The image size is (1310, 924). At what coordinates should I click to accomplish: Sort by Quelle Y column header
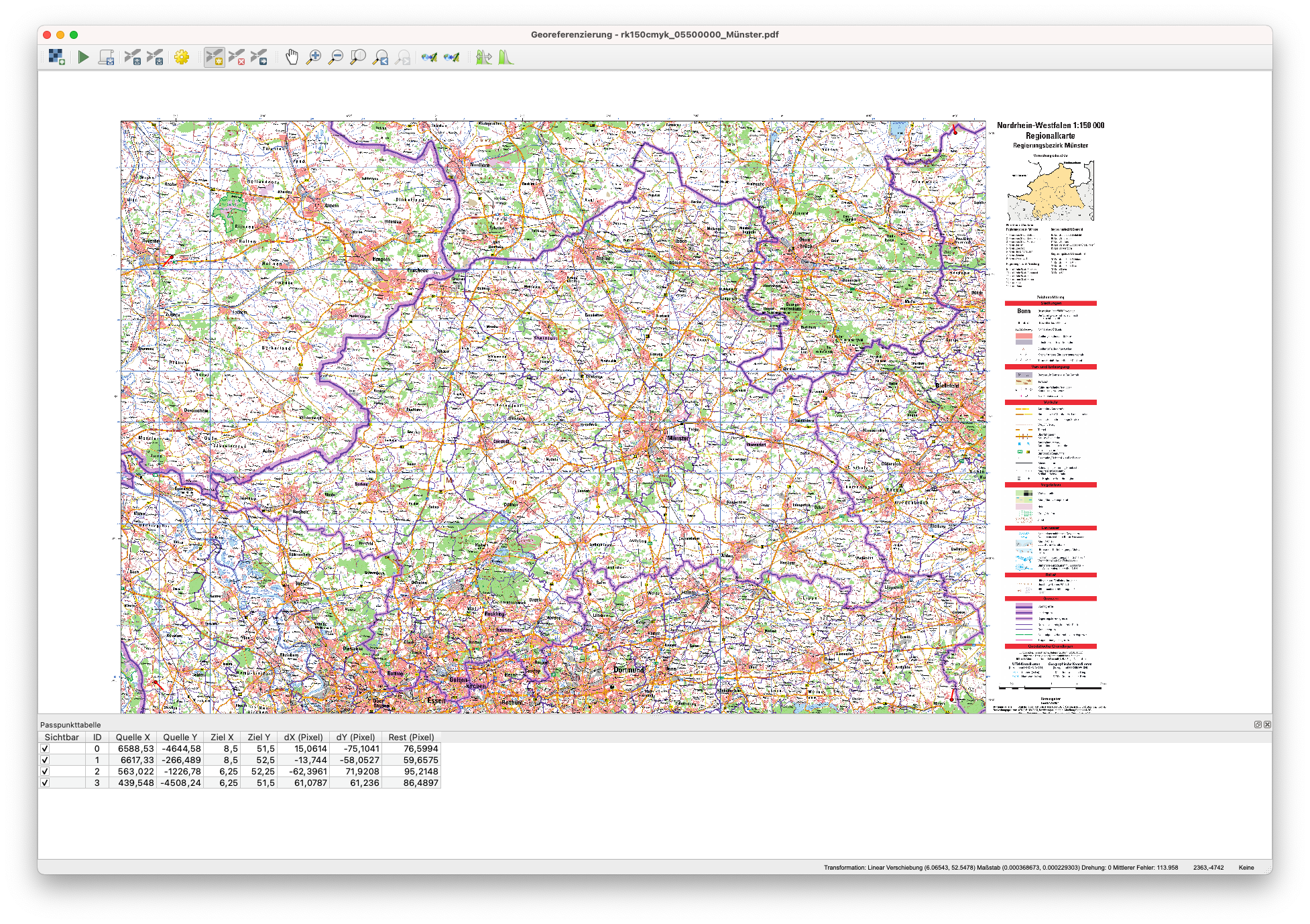point(180,737)
